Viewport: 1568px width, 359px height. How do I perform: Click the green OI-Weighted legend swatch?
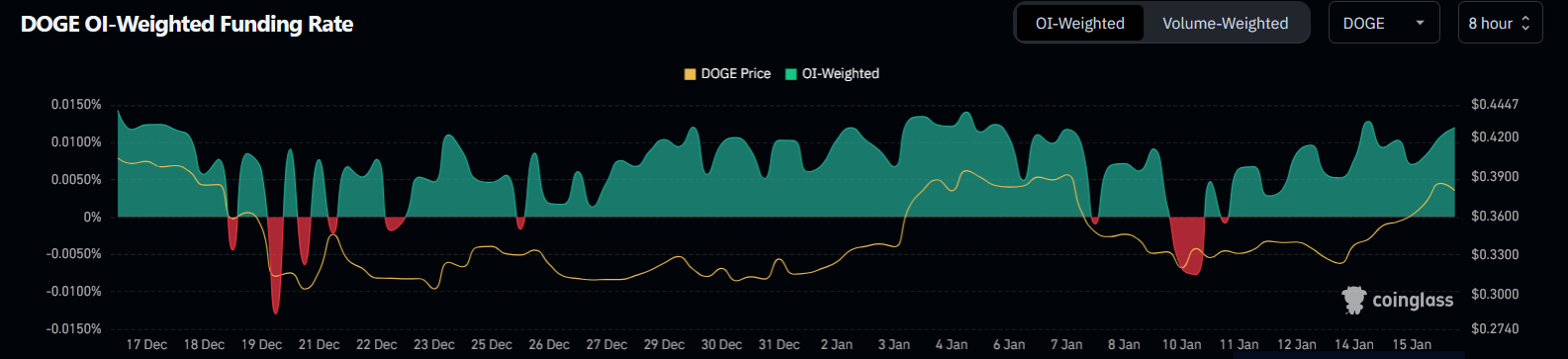point(791,74)
